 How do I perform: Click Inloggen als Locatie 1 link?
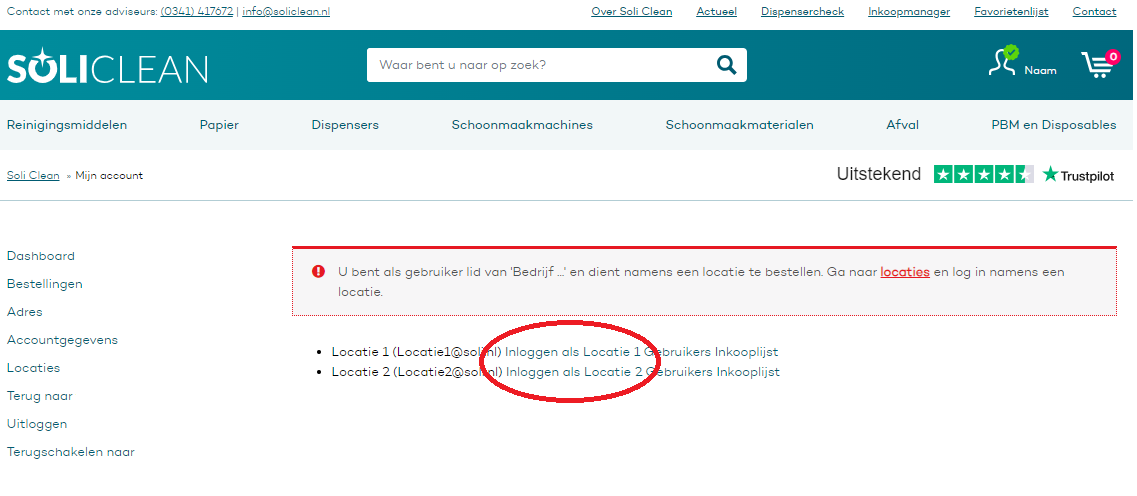[572, 352]
